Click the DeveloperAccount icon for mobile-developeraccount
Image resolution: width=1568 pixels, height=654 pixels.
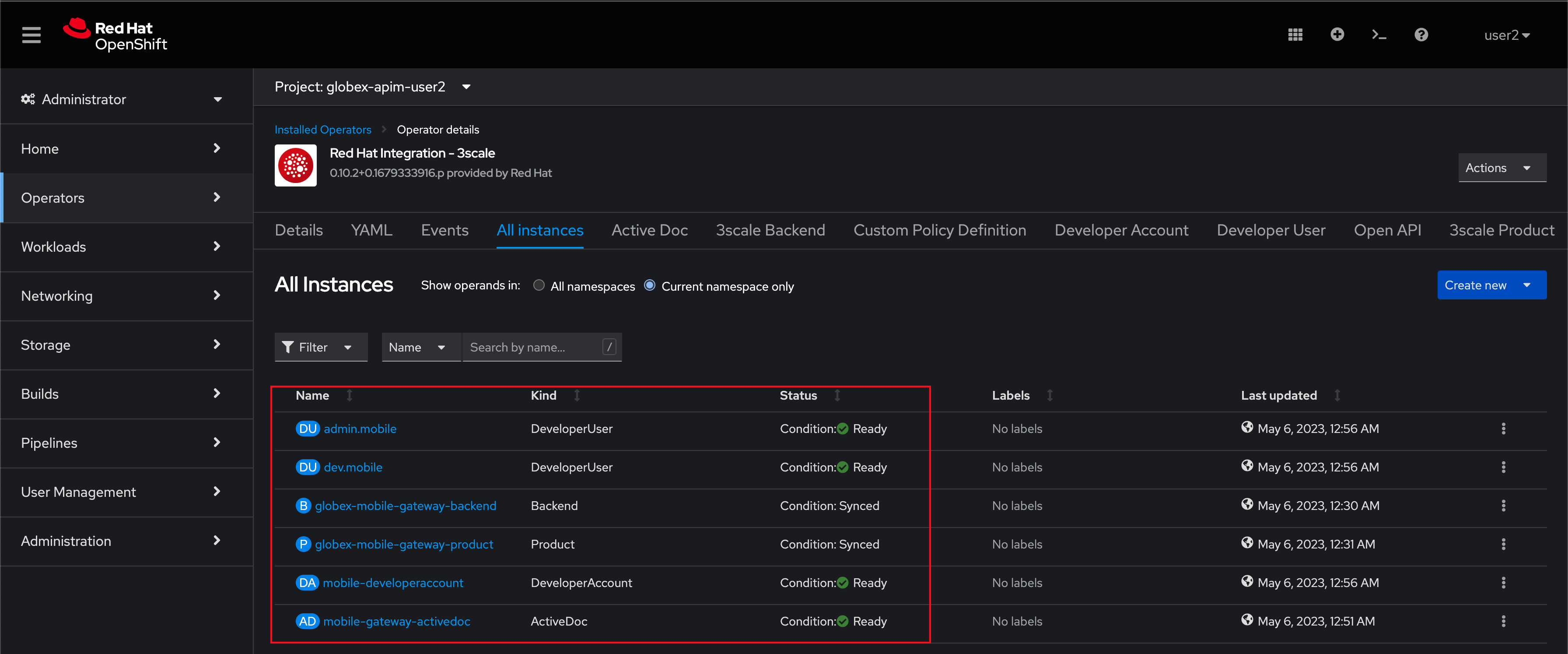pyautogui.click(x=307, y=583)
